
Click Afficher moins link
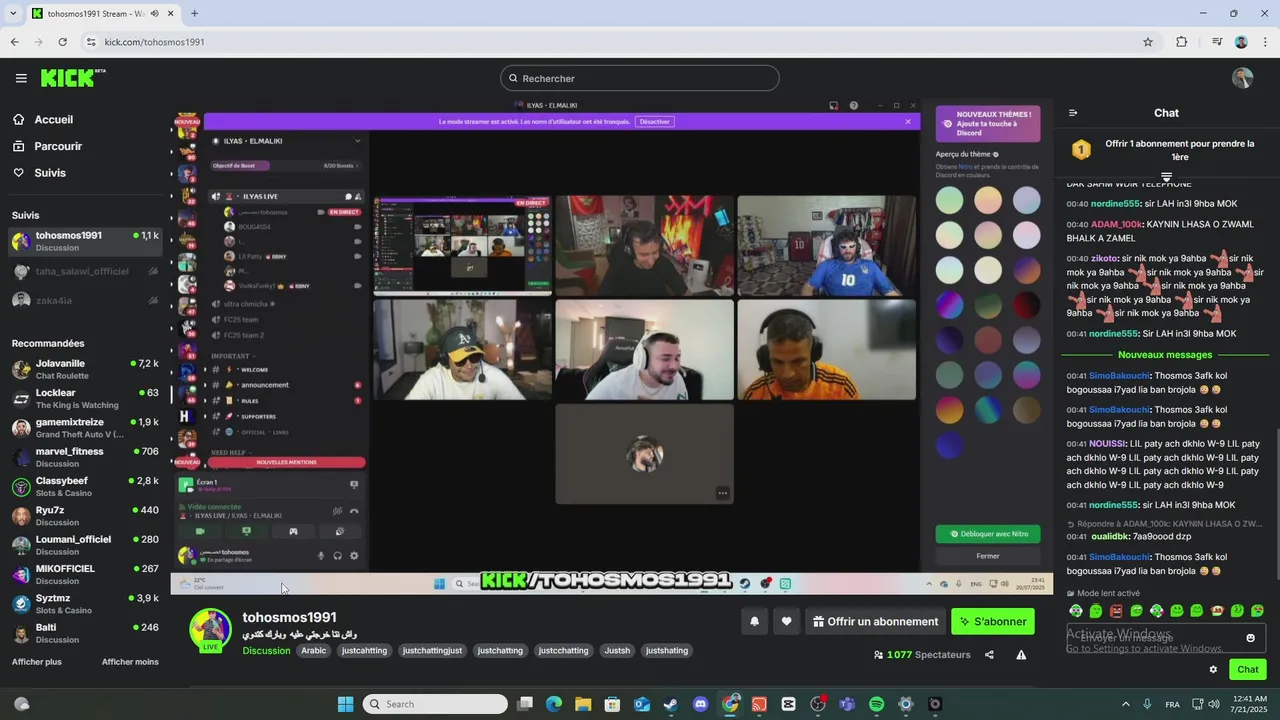(130, 662)
